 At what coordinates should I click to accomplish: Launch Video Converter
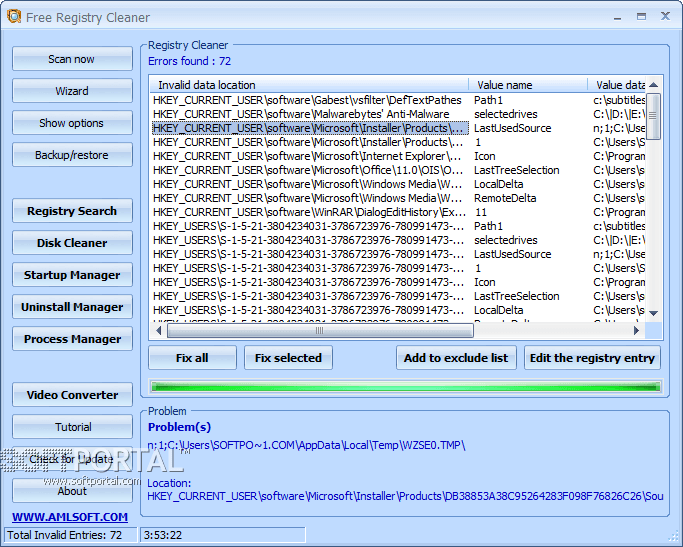(x=72, y=395)
